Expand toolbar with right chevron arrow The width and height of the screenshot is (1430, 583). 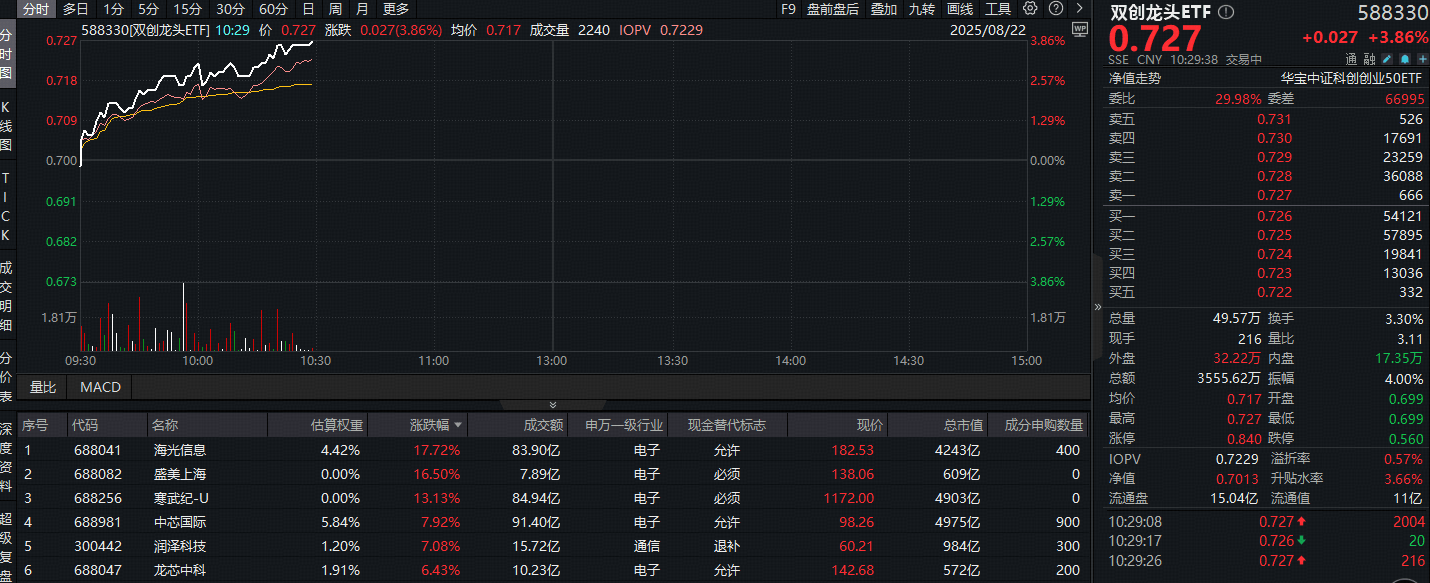coord(1079,9)
